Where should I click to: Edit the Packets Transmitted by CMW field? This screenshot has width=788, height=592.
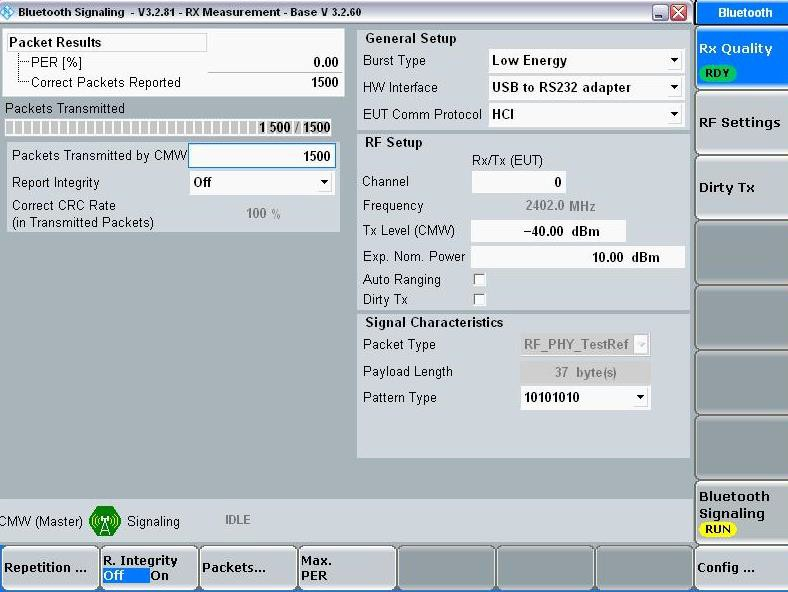(262, 156)
